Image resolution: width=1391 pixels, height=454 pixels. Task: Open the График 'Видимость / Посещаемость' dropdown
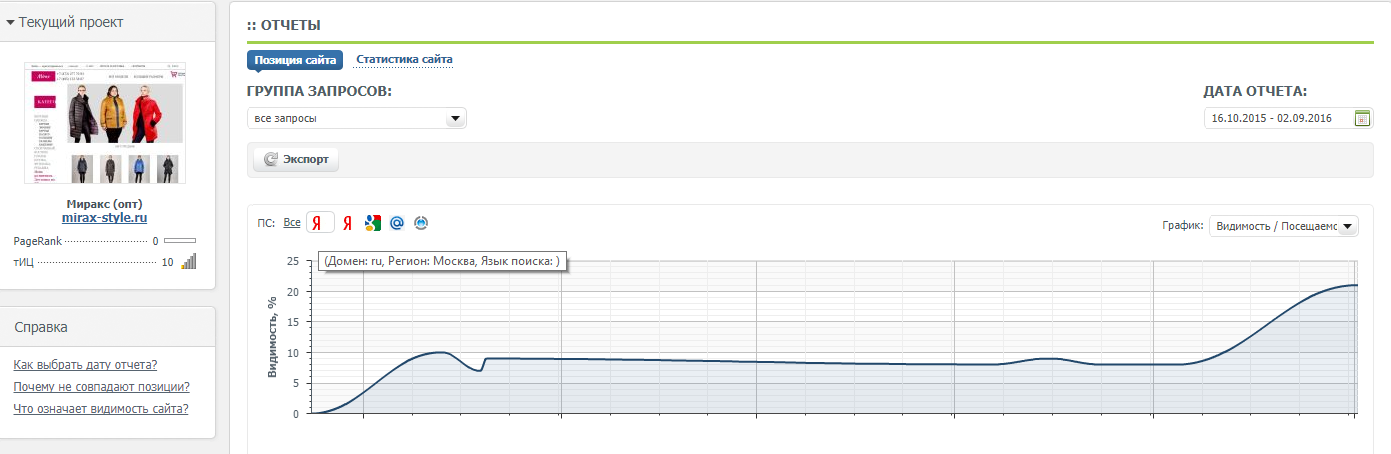pyautogui.click(x=1284, y=226)
